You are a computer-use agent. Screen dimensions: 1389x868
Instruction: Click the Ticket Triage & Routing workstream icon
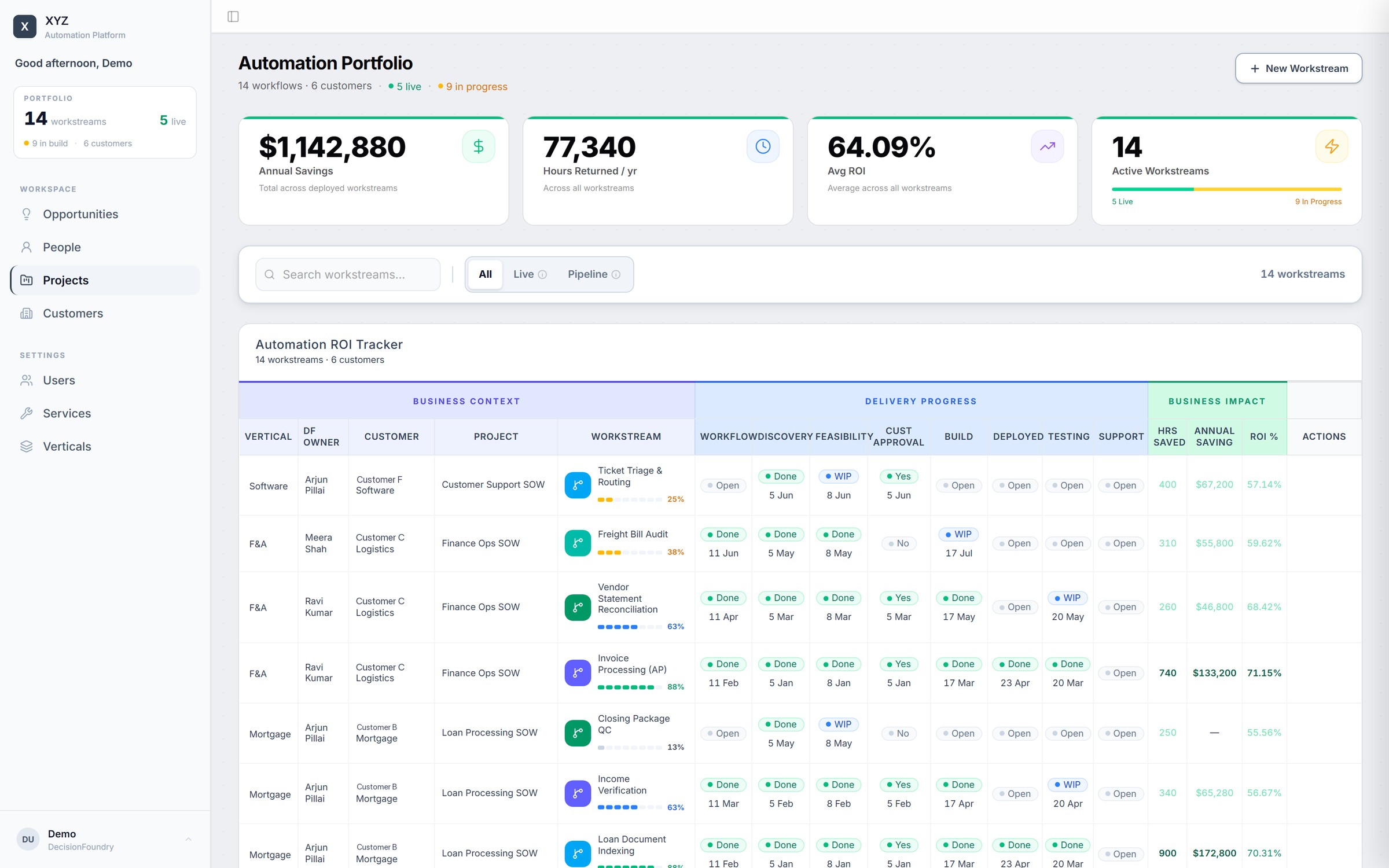[578, 485]
